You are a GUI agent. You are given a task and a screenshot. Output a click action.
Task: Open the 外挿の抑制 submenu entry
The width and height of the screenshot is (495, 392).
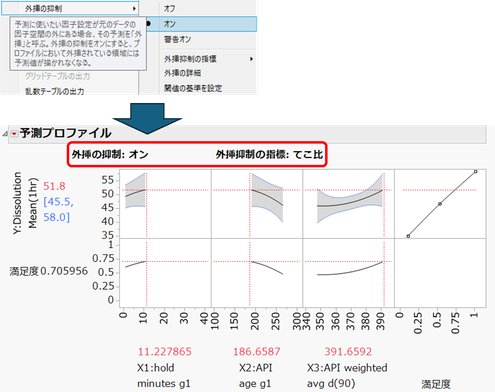coord(70,9)
